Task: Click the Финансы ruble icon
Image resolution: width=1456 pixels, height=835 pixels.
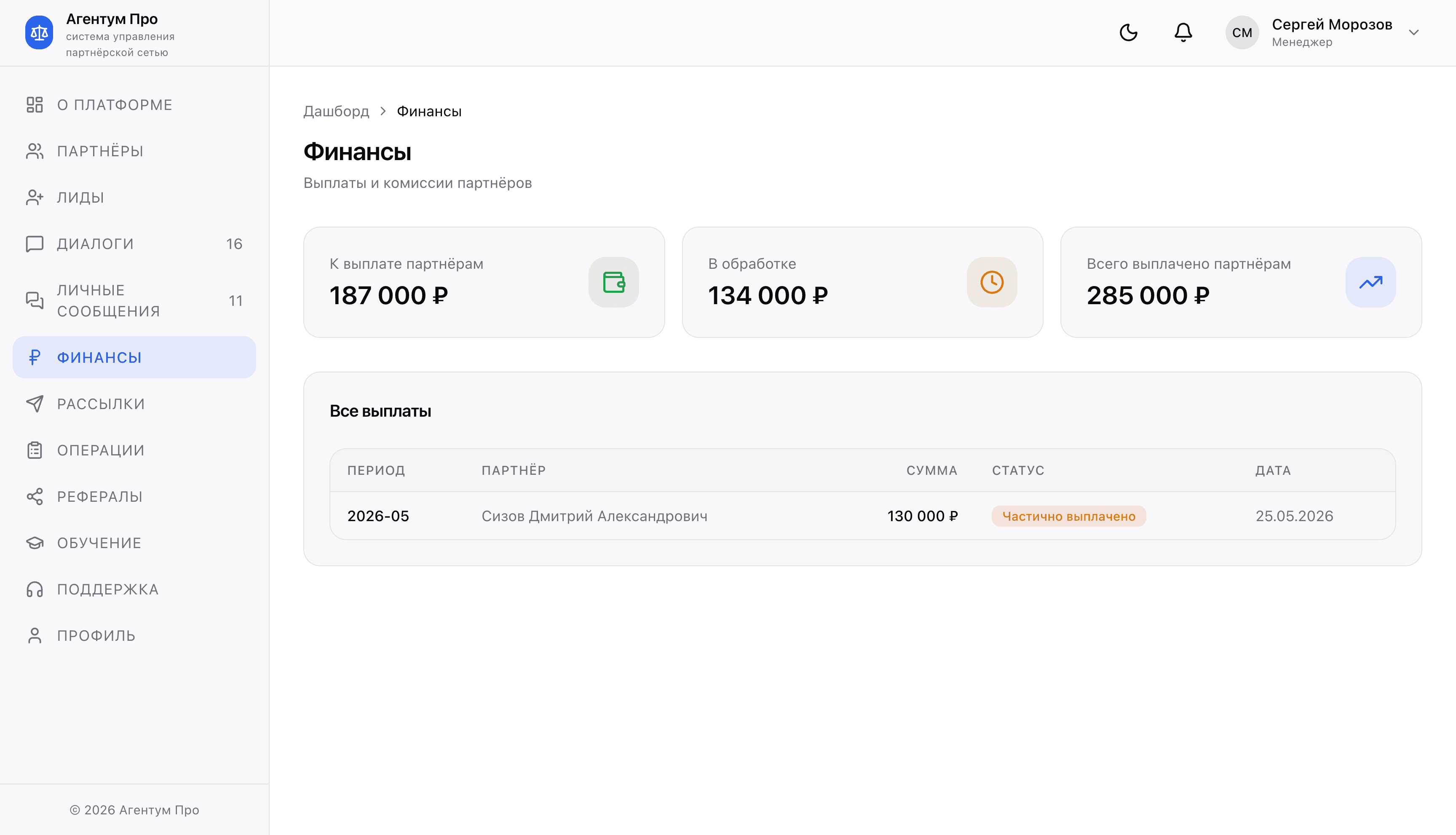Action: pyautogui.click(x=35, y=357)
